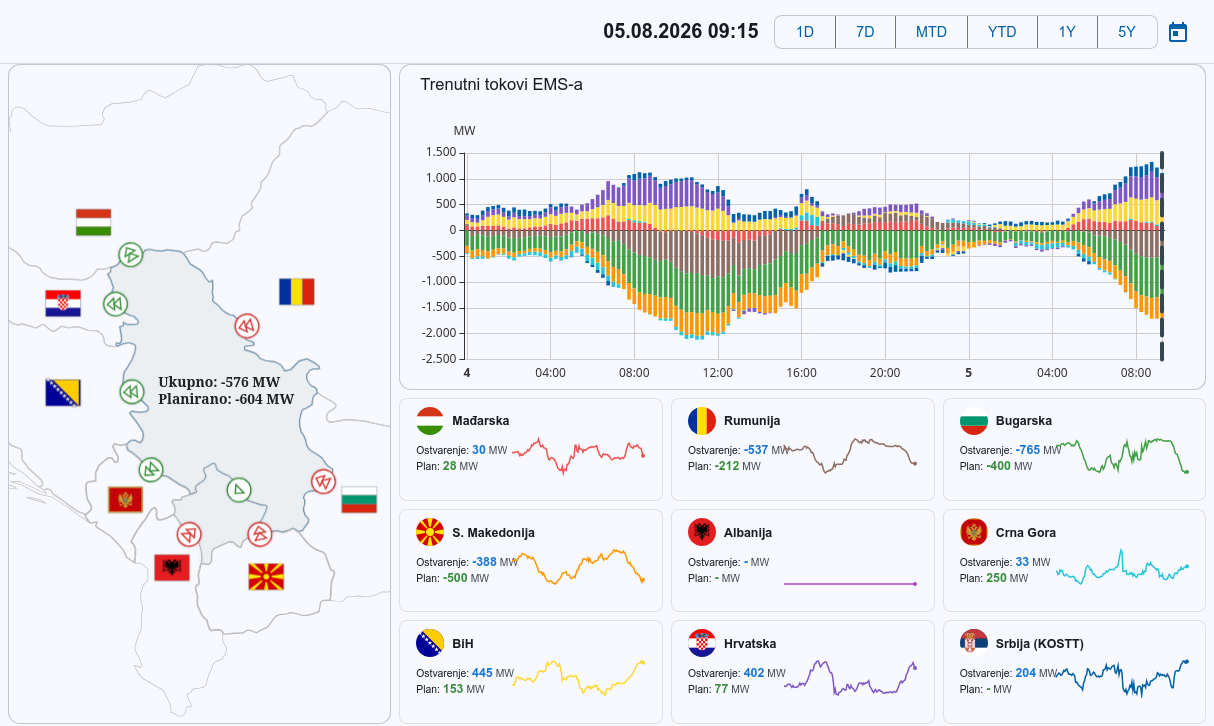
Task: Click the Montenegro flag on the map
Action: [x=126, y=499]
